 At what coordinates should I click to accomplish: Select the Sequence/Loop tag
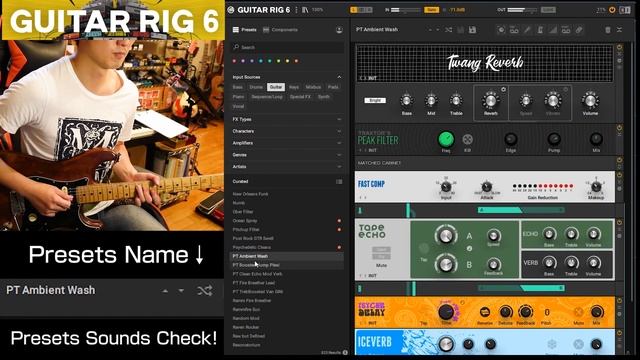(267, 97)
